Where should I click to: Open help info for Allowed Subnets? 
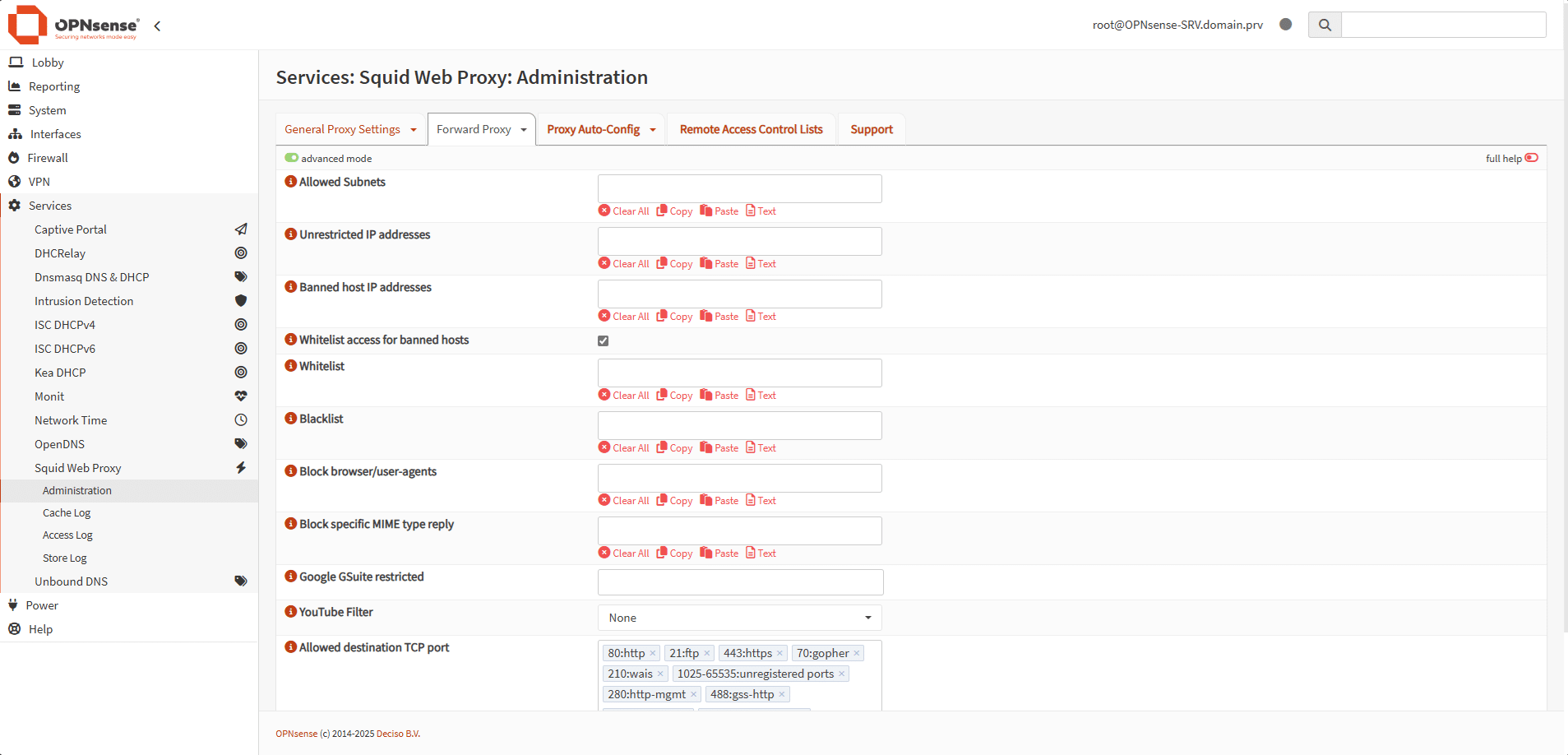tap(290, 182)
